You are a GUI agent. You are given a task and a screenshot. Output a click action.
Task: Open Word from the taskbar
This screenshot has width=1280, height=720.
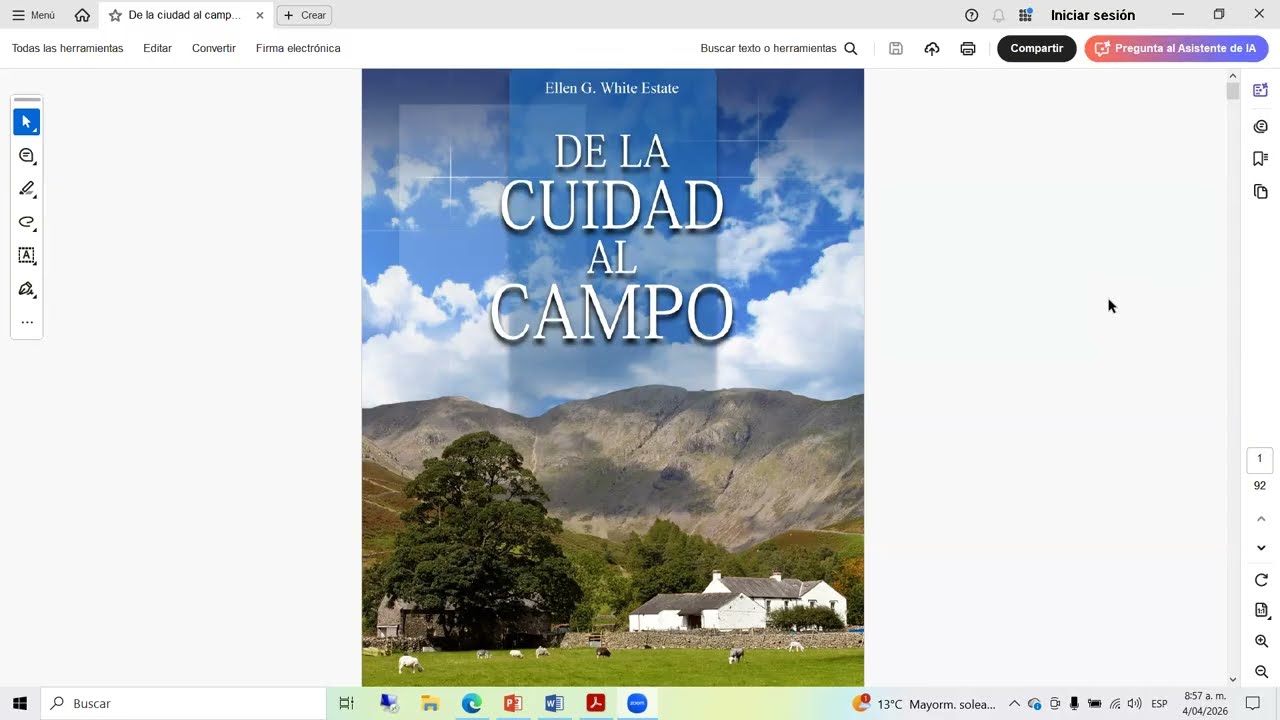point(554,703)
